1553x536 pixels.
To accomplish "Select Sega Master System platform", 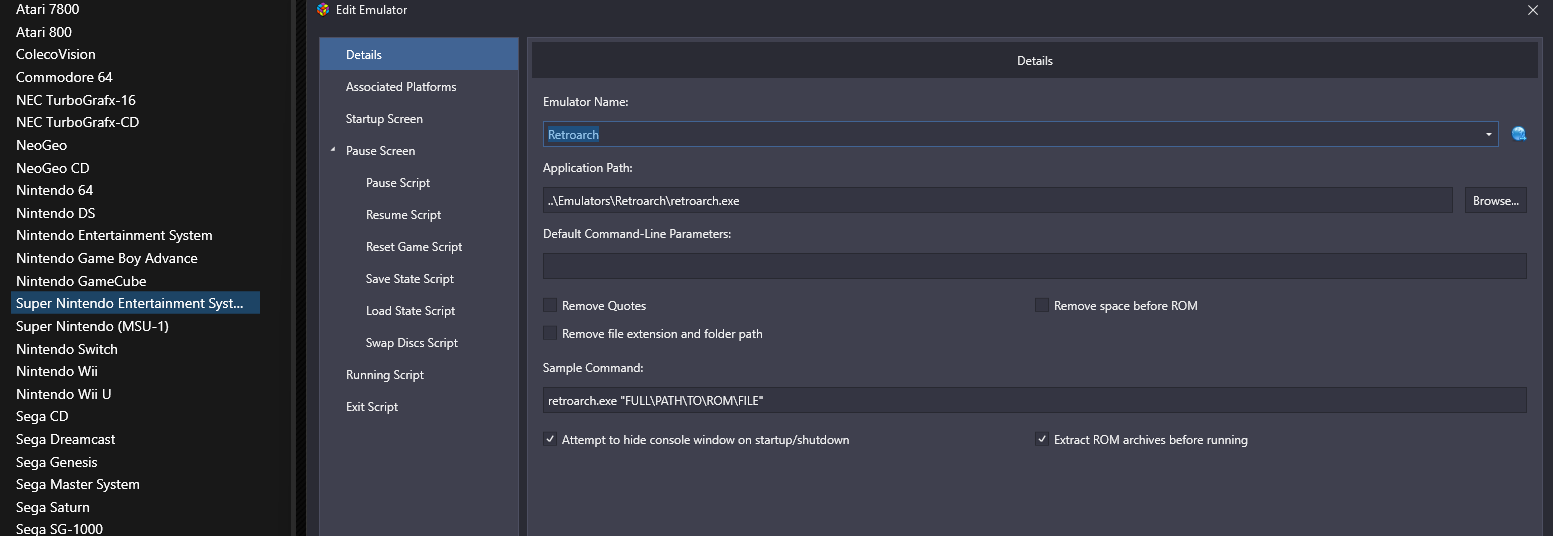I will coord(78,484).
